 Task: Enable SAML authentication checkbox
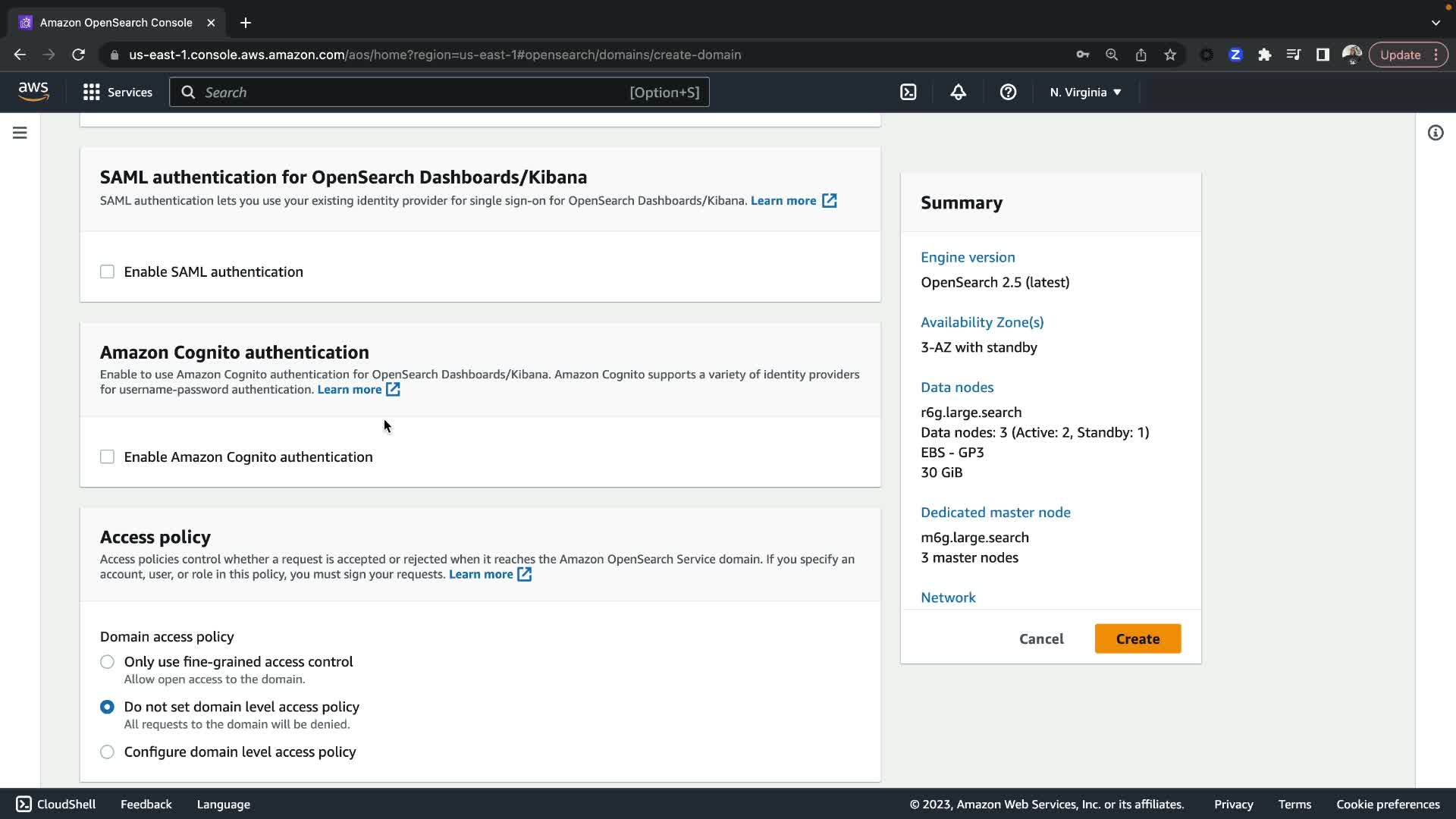[x=107, y=271]
